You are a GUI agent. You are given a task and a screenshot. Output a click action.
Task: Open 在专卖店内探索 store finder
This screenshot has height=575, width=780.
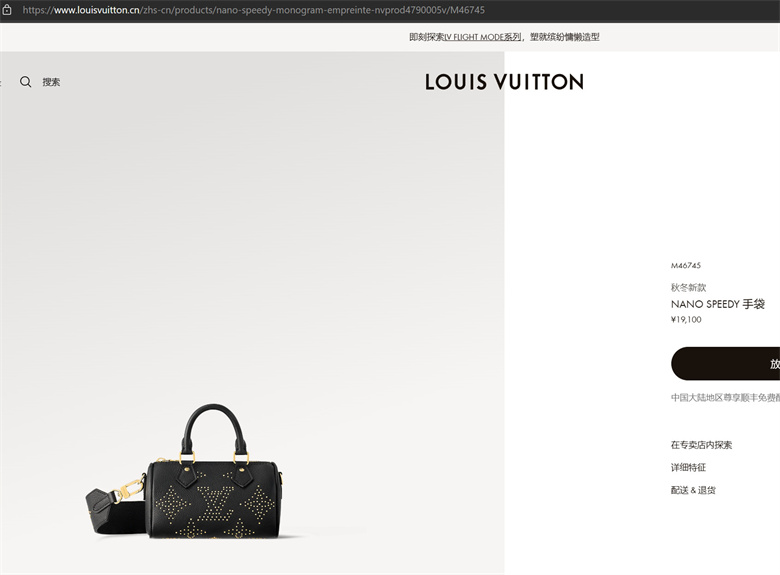[701, 445]
